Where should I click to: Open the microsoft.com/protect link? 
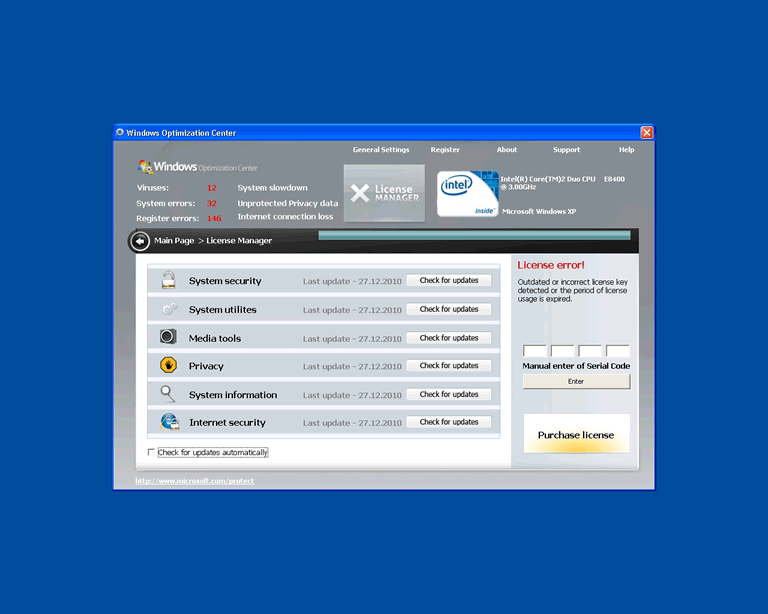click(196, 481)
